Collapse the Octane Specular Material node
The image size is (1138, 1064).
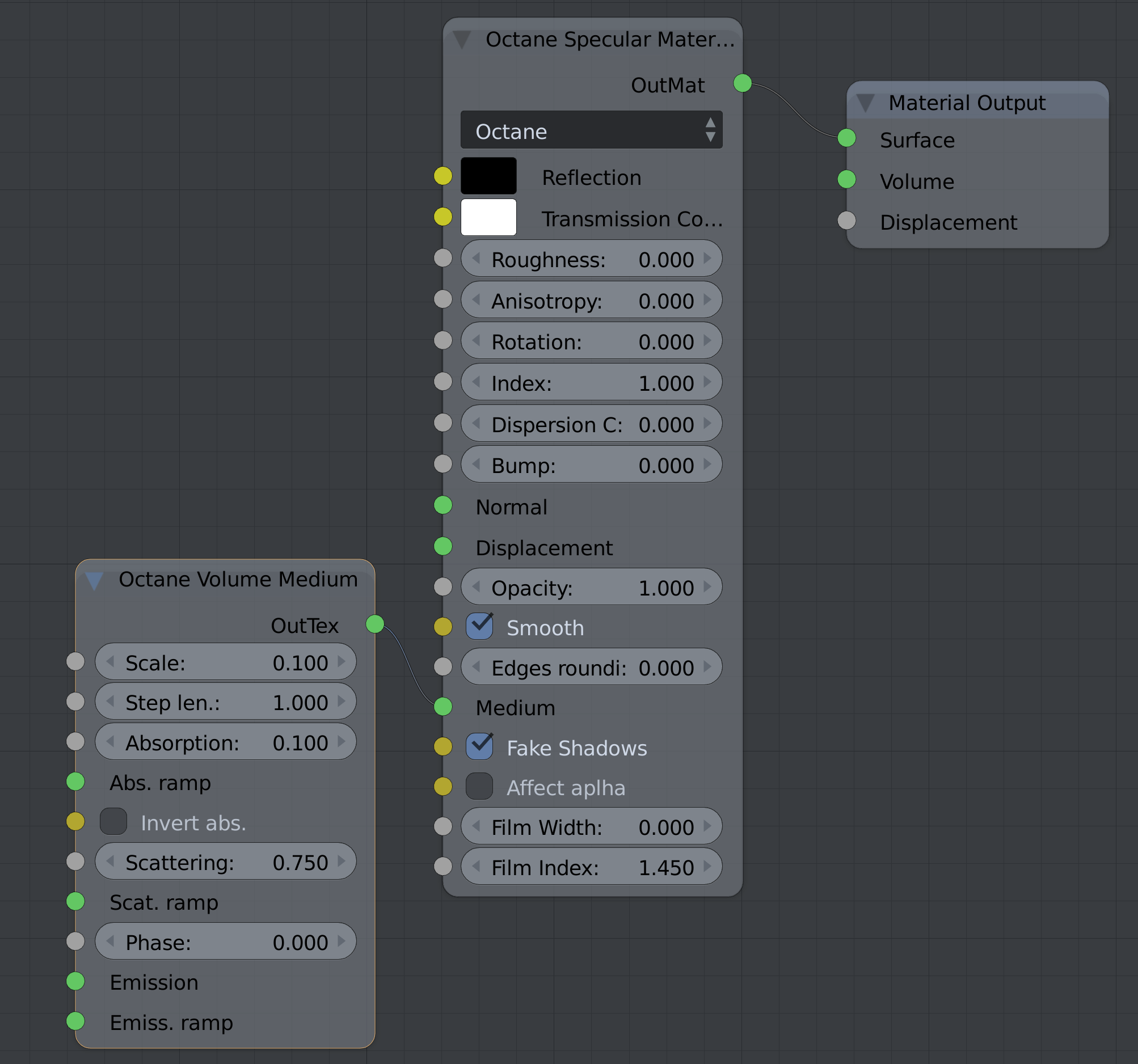[x=462, y=40]
